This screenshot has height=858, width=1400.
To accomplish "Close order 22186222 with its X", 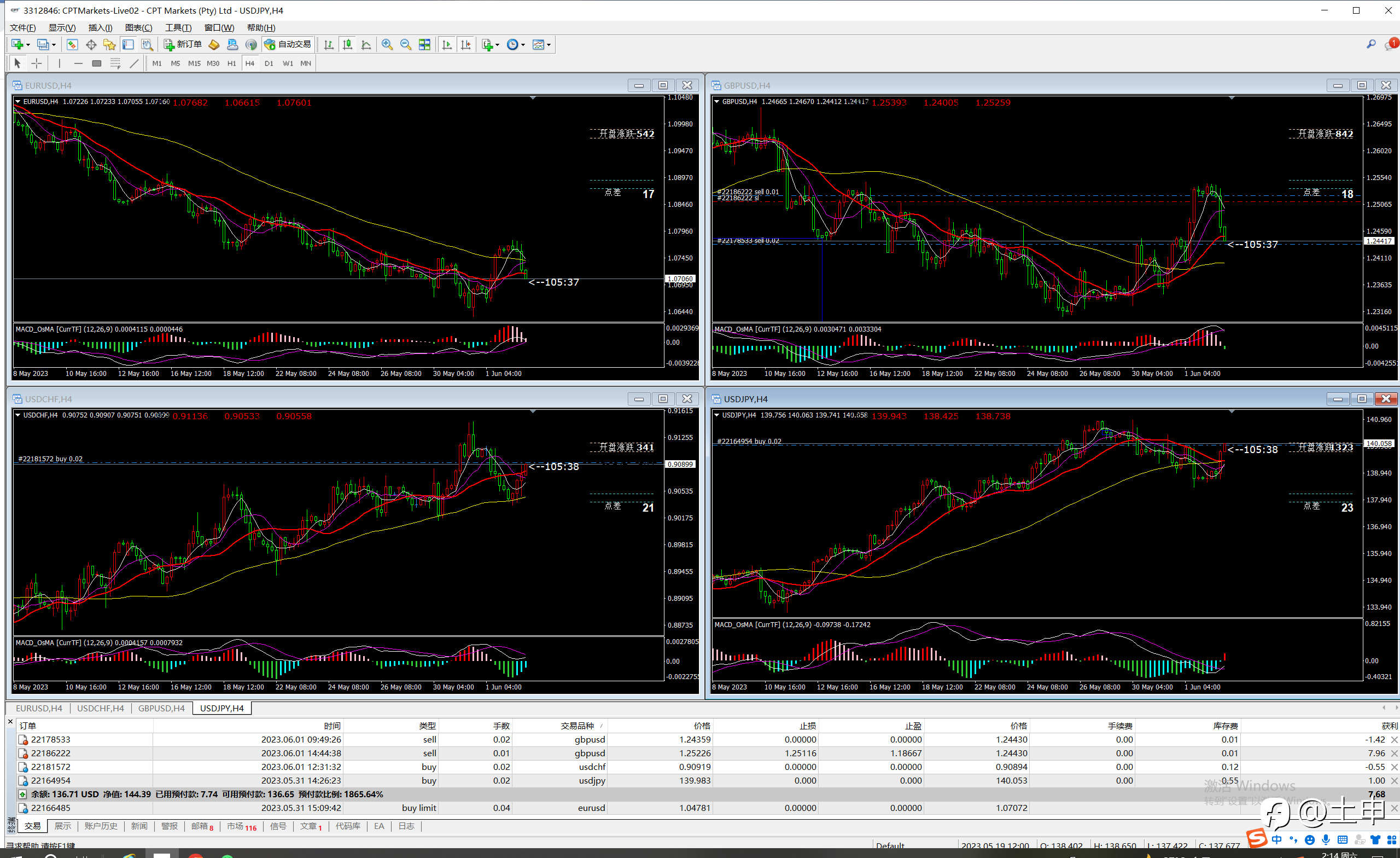I will (x=1394, y=753).
